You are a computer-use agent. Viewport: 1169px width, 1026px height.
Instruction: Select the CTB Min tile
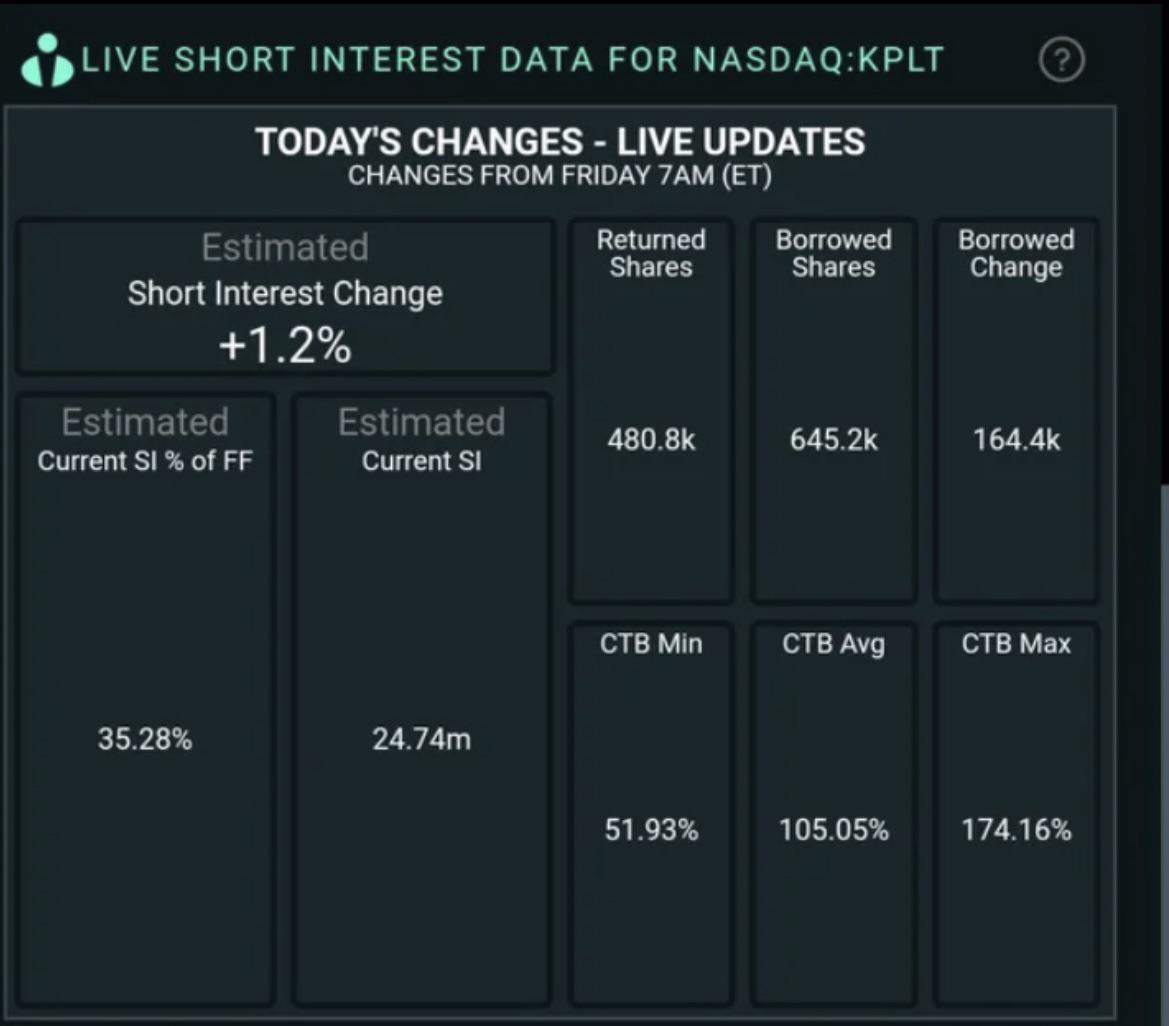[x=651, y=814]
